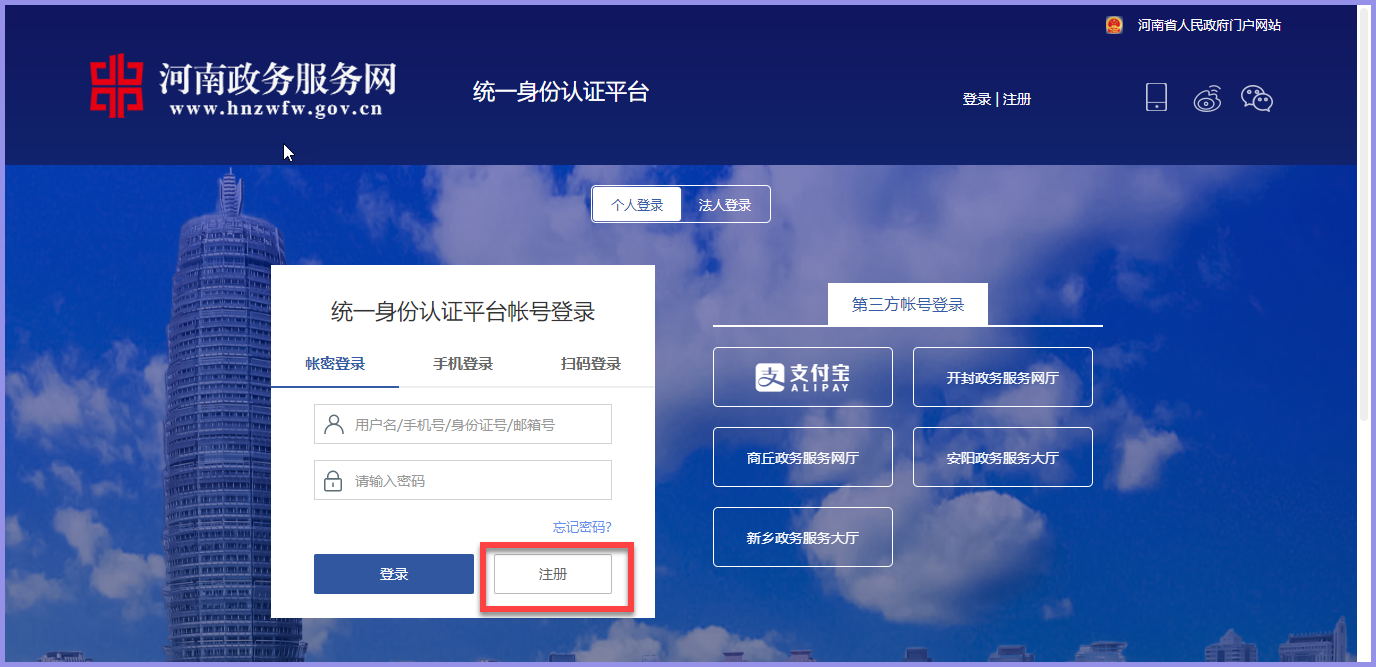Open 安阳政务服务大厅 login

(x=1003, y=457)
